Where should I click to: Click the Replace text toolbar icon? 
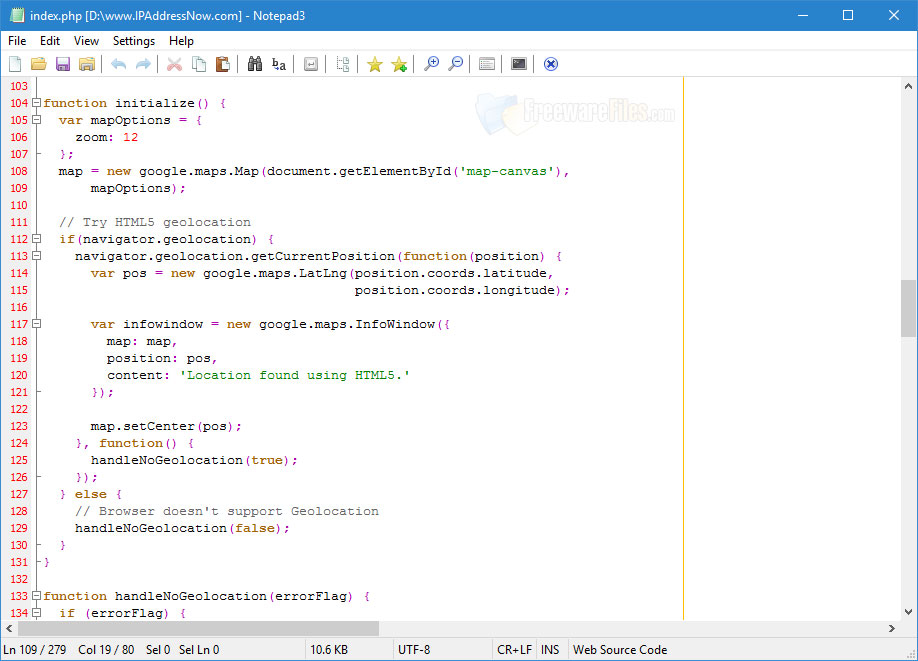[279, 64]
